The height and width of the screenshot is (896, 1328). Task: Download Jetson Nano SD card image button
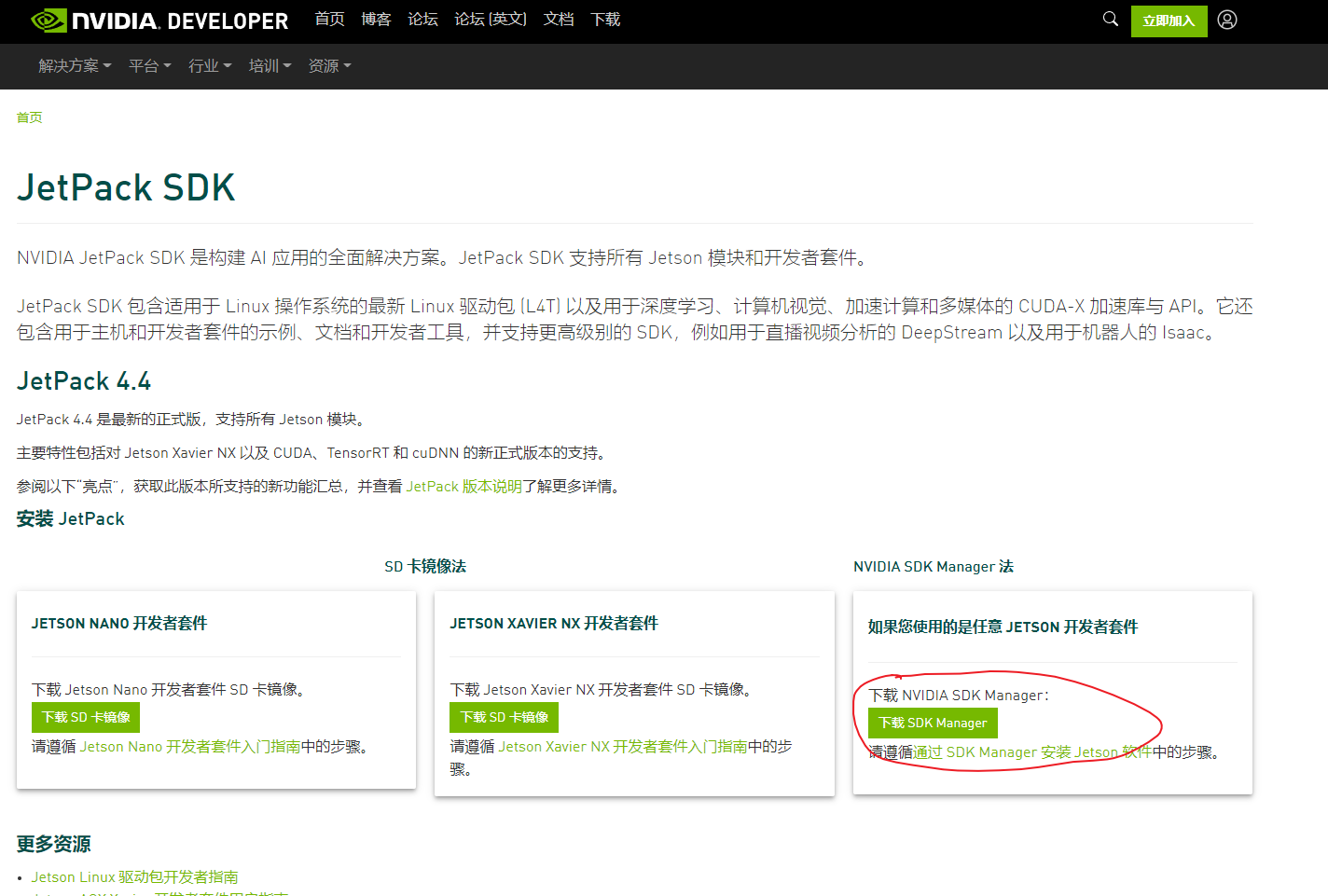[x=86, y=717]
